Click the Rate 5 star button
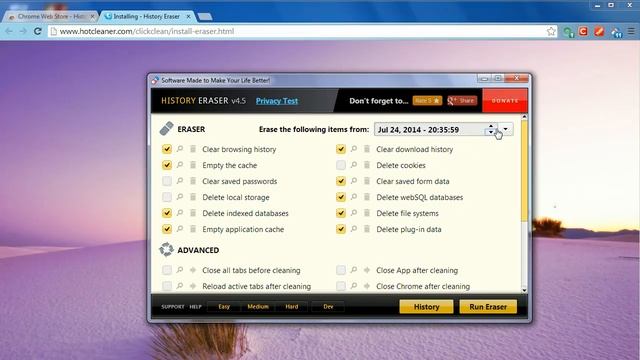This screenshot has height=360, width=640. (427, 100)
